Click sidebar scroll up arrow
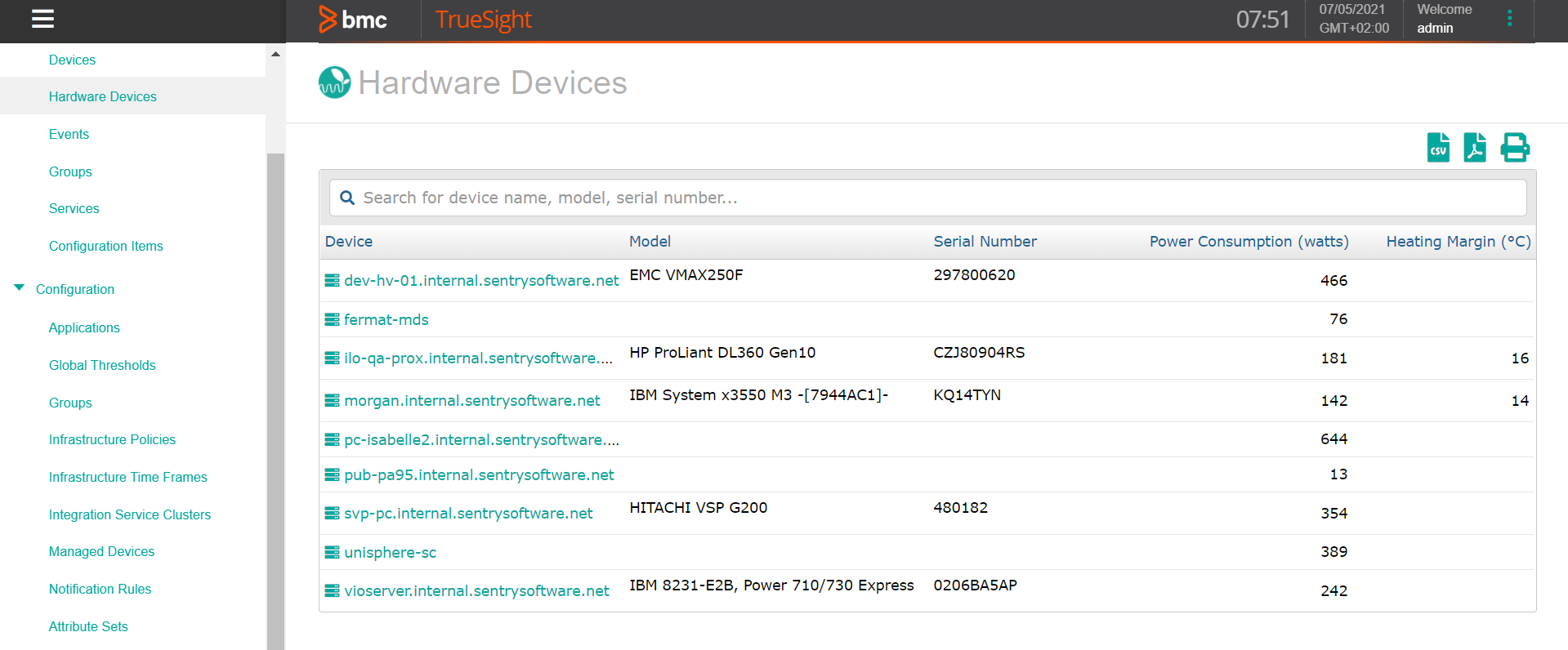 275,54
